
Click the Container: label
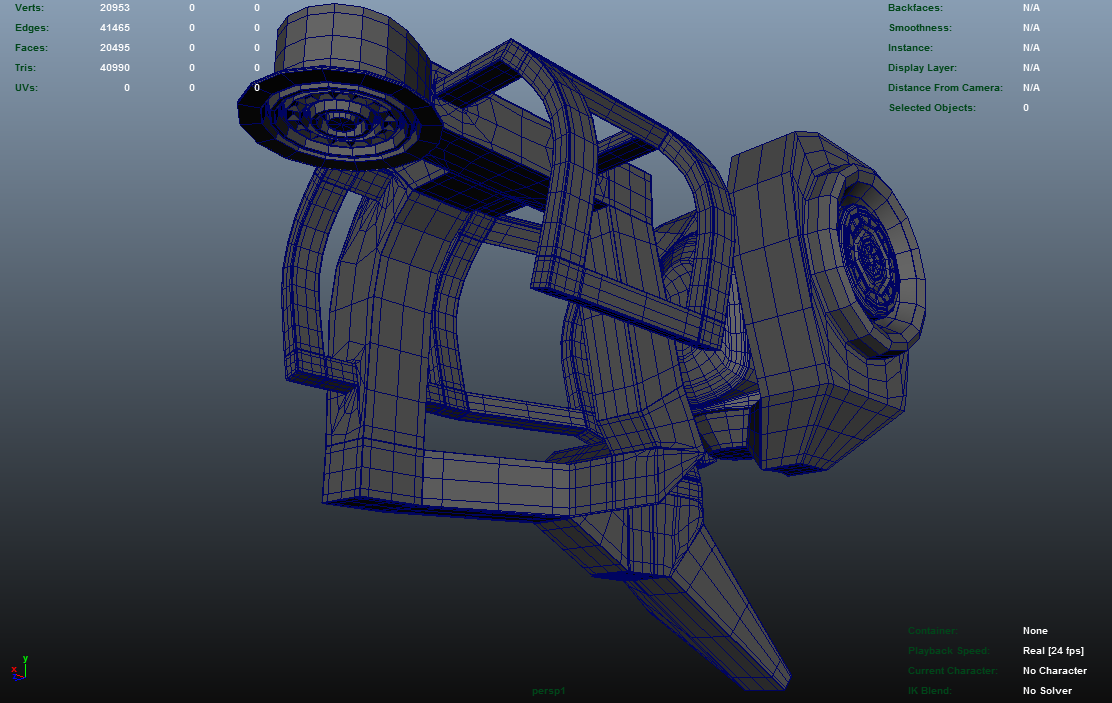[x=933, y=631]
